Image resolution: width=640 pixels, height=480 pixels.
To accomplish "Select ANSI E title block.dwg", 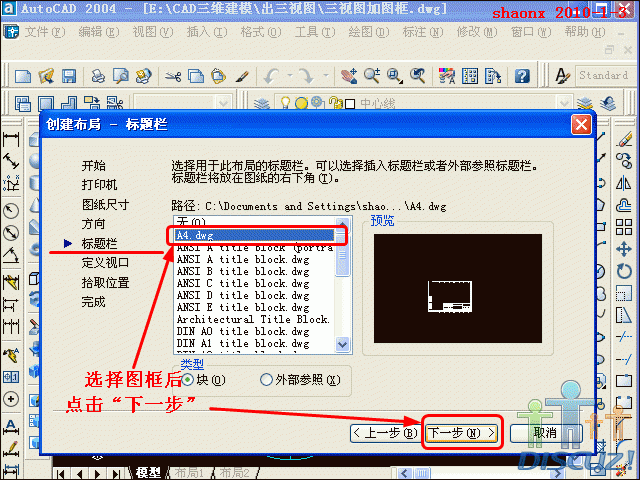I will [255, 307].
